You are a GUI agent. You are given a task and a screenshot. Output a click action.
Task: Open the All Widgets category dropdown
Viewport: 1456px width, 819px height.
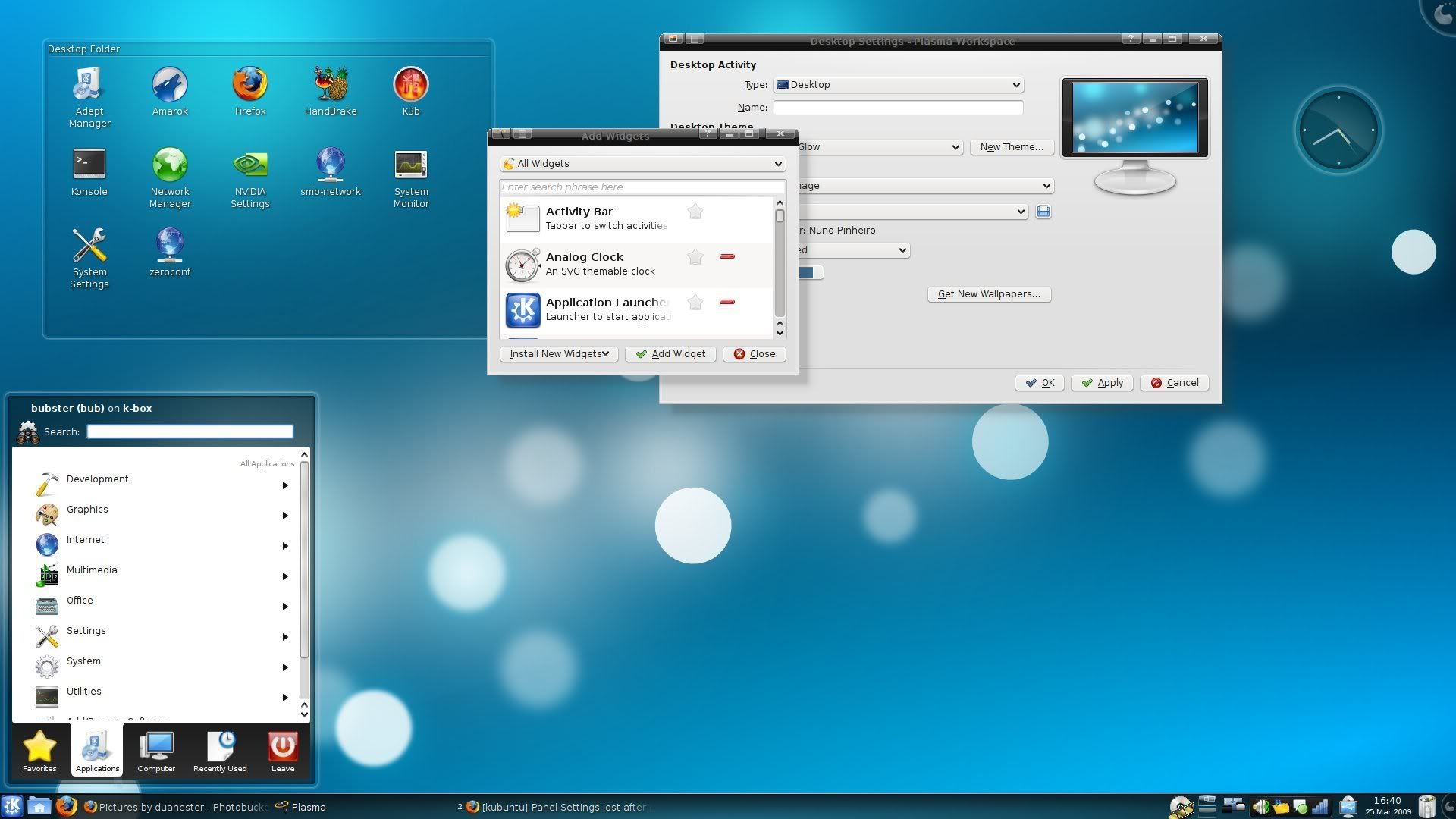642,164
